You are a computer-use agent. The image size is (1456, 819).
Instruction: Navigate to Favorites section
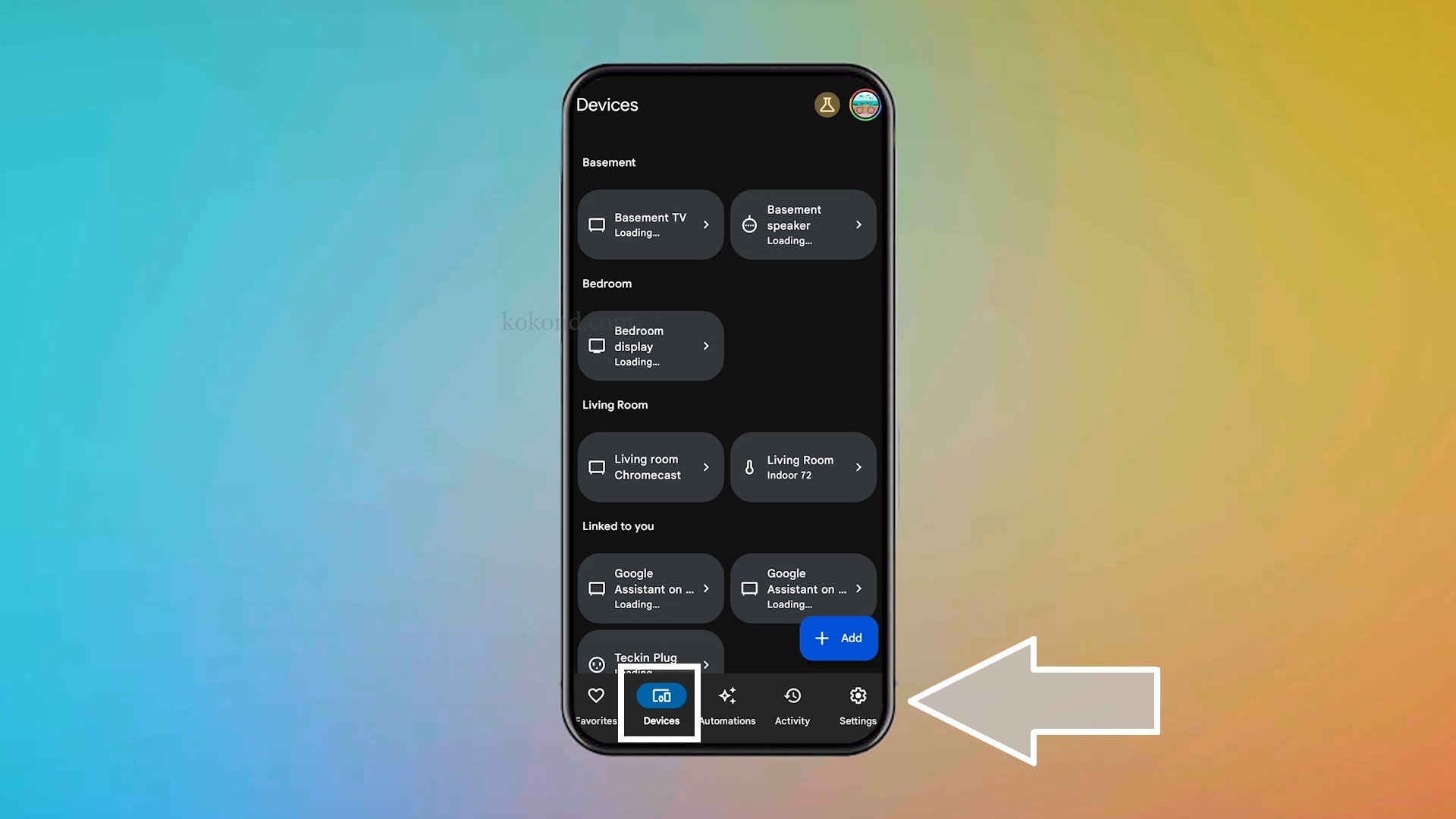click(x=596, y=705)
